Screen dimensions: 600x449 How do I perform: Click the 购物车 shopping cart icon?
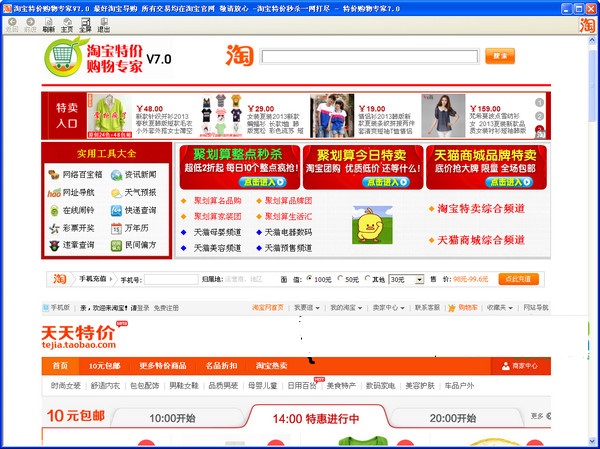pyautogui.click(x=452, y=307)
